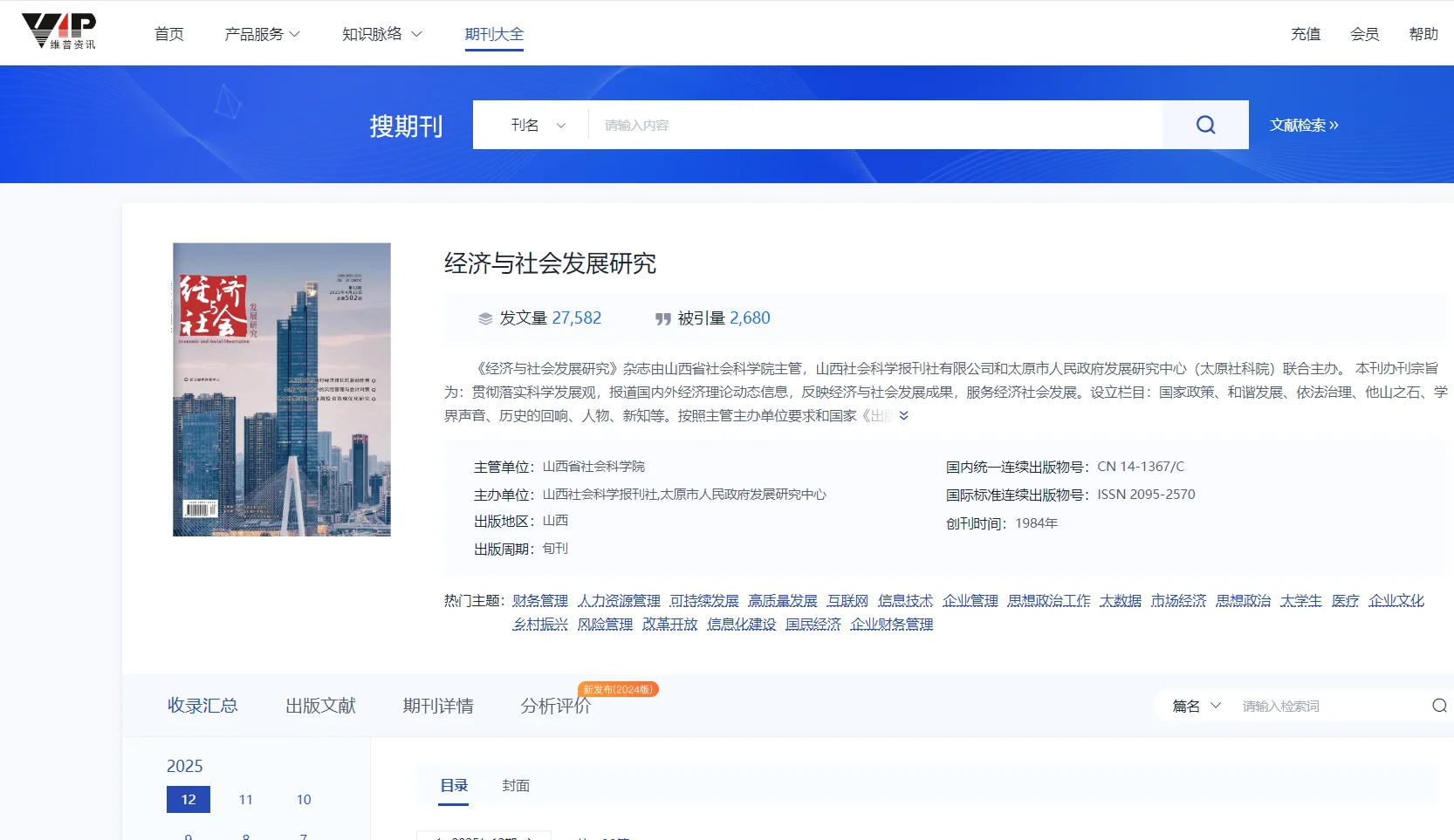The width and height of the screenshot is (1454, 840).
Task: Click the double-chevron to expand the journal description
Action: [x=905, y=416]
